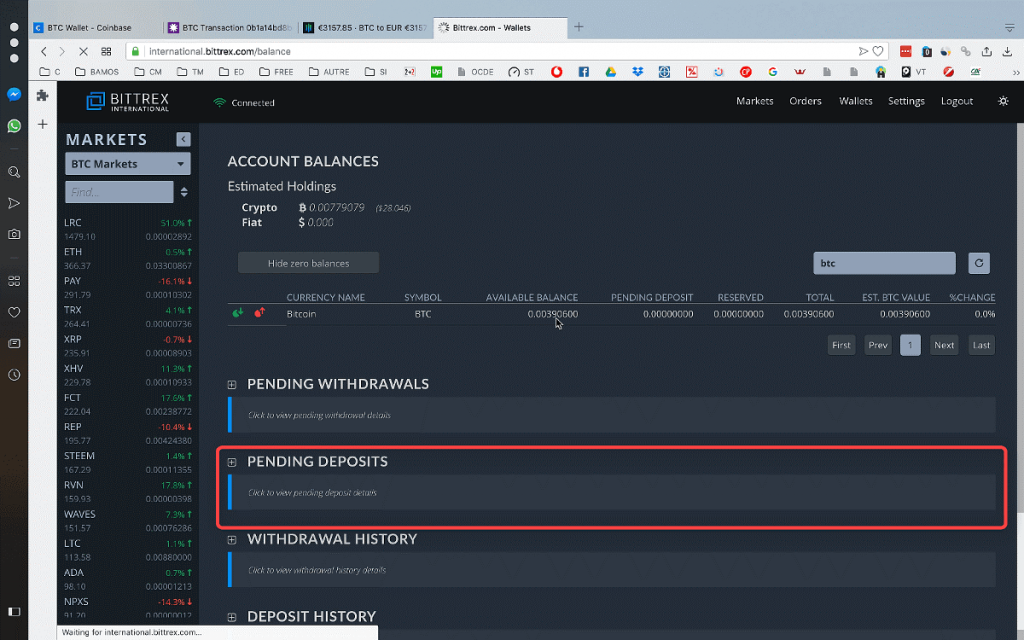Open the tab menu icon beside the tab strip
Screen dimensions: 1024x640
coord(1010,27)
